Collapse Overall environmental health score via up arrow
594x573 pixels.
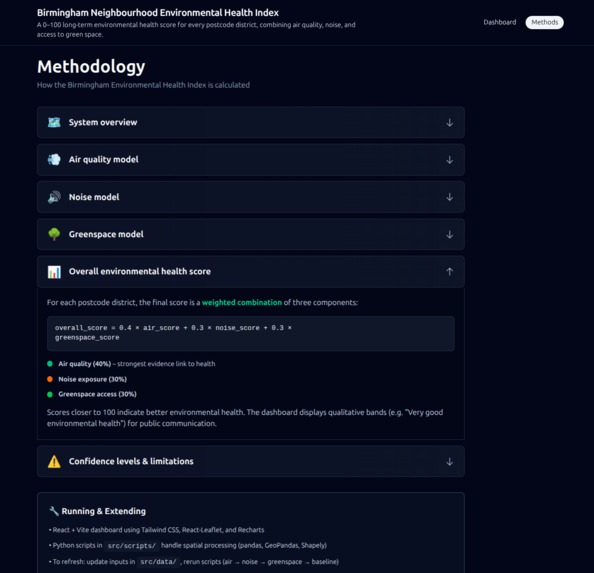pos(449,272)
